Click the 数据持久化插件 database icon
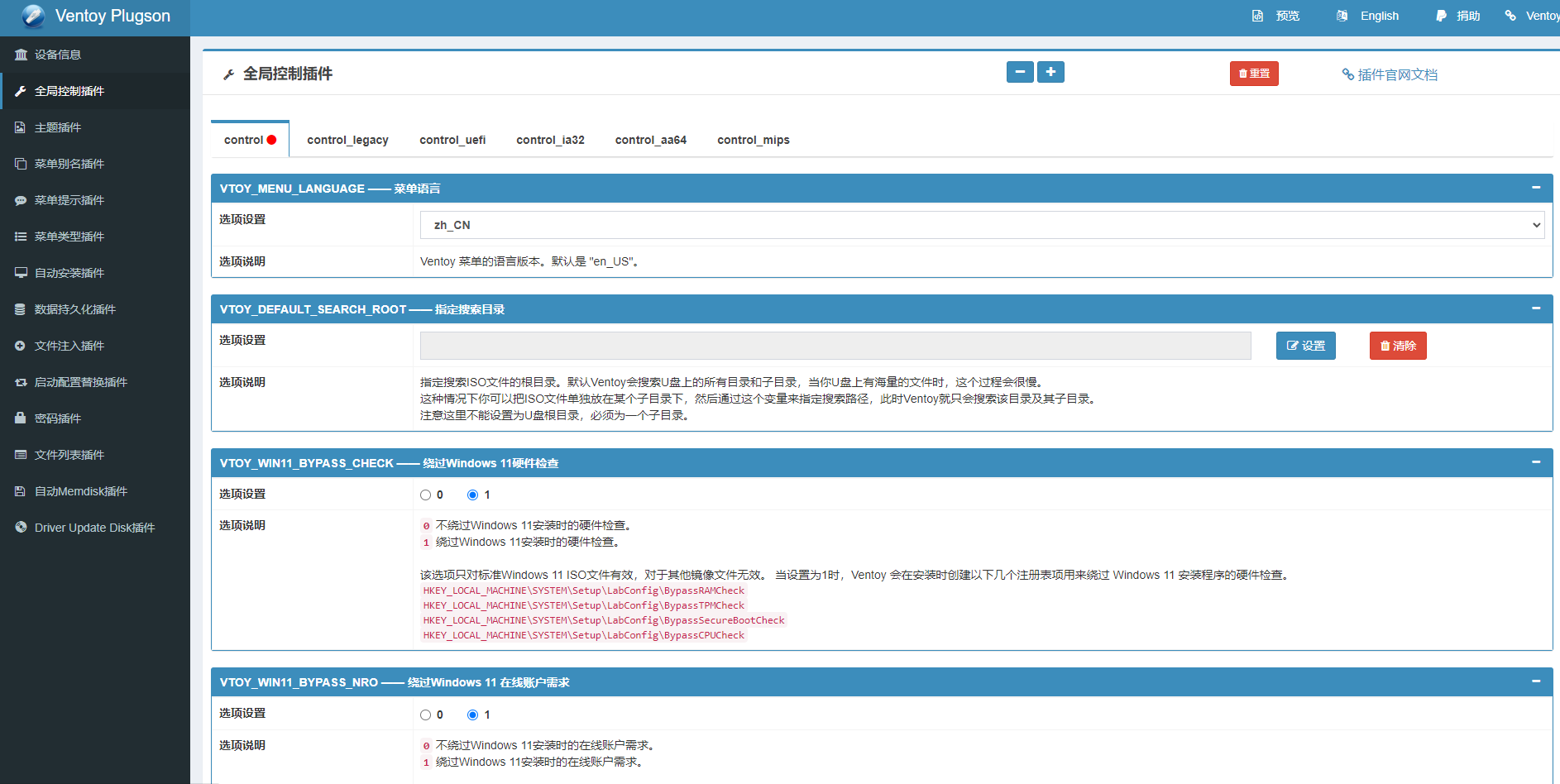The image size is (1560, 784). click(21, 309)
